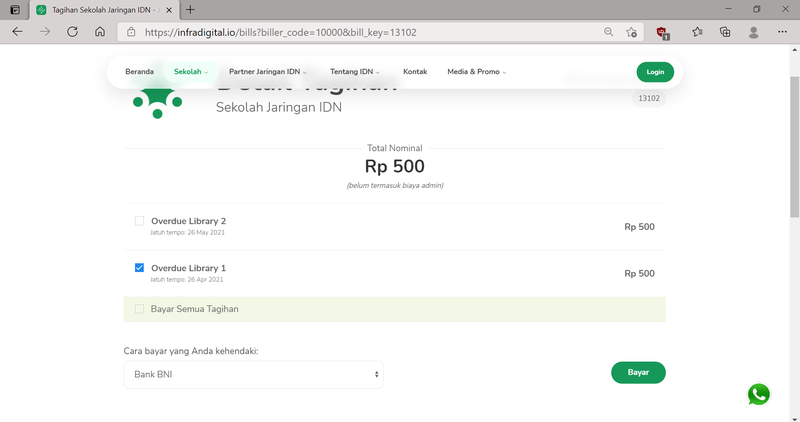The width and height of the screenshot is (800, 422).
Task: Click the Rp 500 amount for Overdue Library 1
Action: pyautogui.click(x=639, y=274)
